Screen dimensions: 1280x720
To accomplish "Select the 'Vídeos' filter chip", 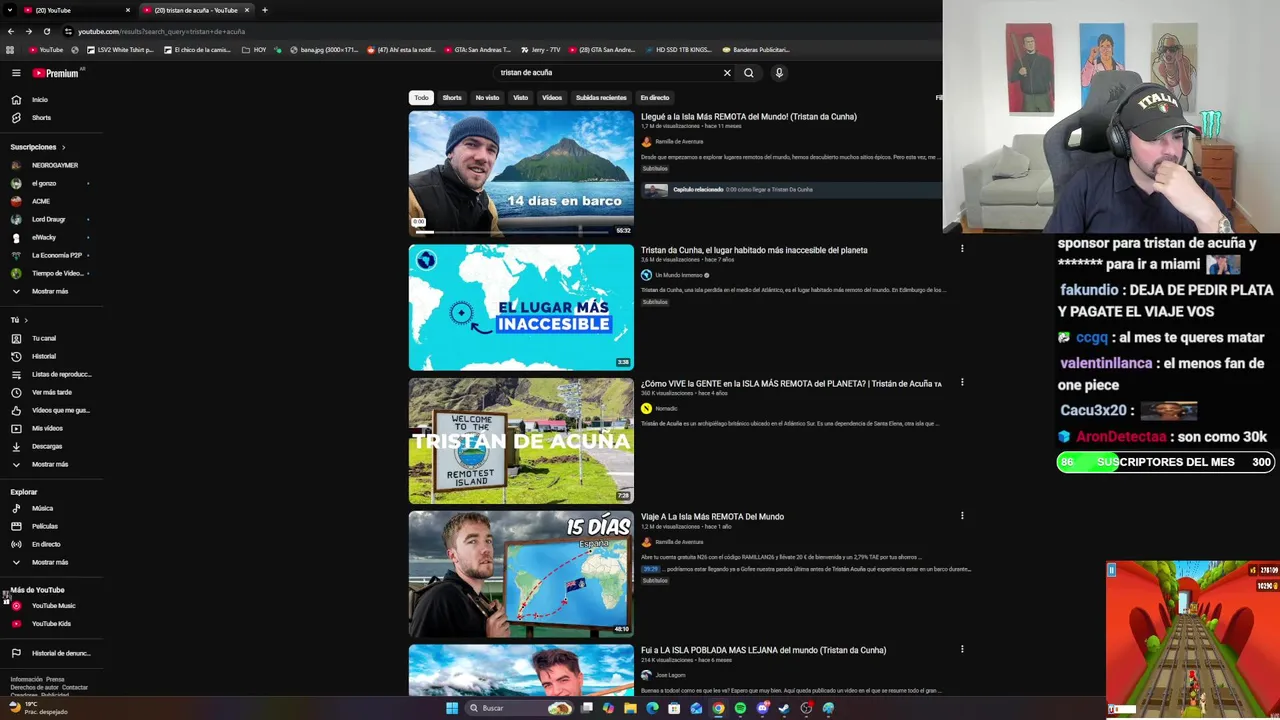I will coord(552,97).
